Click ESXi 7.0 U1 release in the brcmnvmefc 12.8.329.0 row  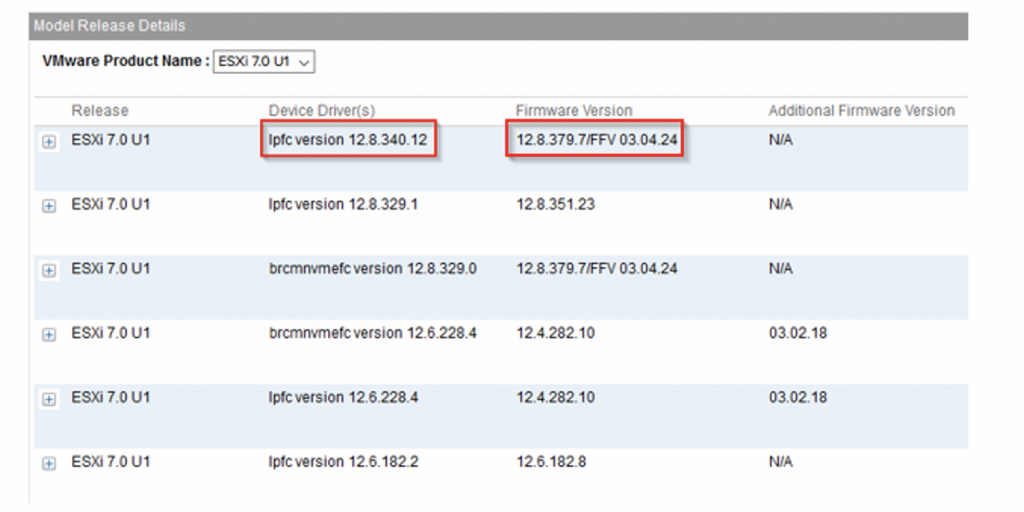[110, 268]
